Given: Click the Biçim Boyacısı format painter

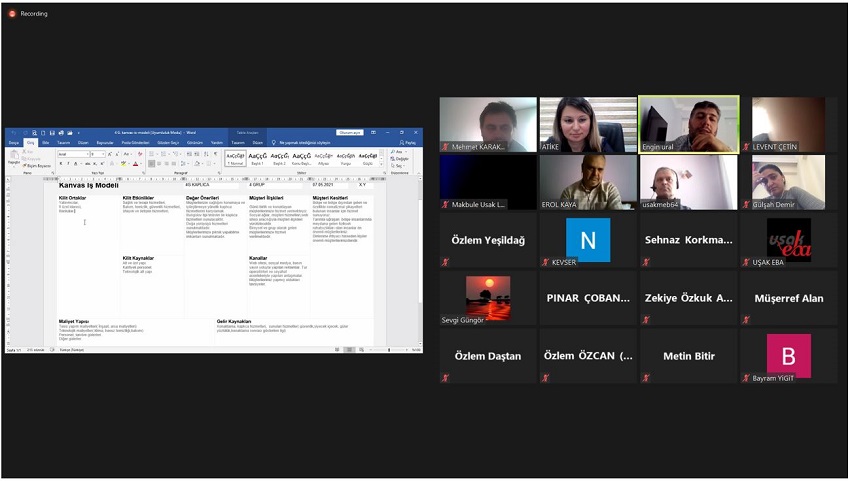Looking at the screenshot, I should click(35, 166).
